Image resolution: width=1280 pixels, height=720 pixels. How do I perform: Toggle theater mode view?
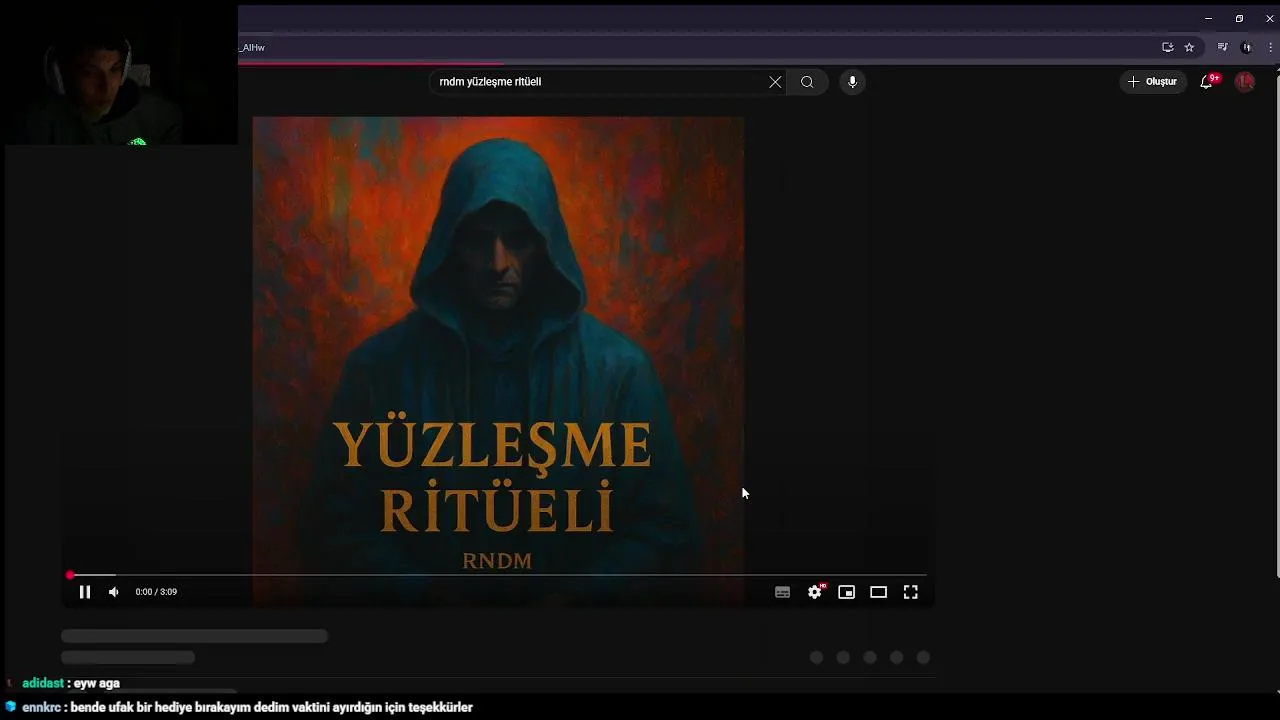point(879,592)
